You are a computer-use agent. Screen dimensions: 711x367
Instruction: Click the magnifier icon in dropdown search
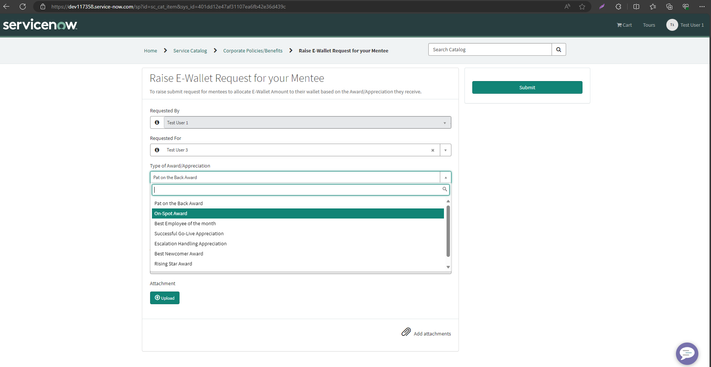444,189
